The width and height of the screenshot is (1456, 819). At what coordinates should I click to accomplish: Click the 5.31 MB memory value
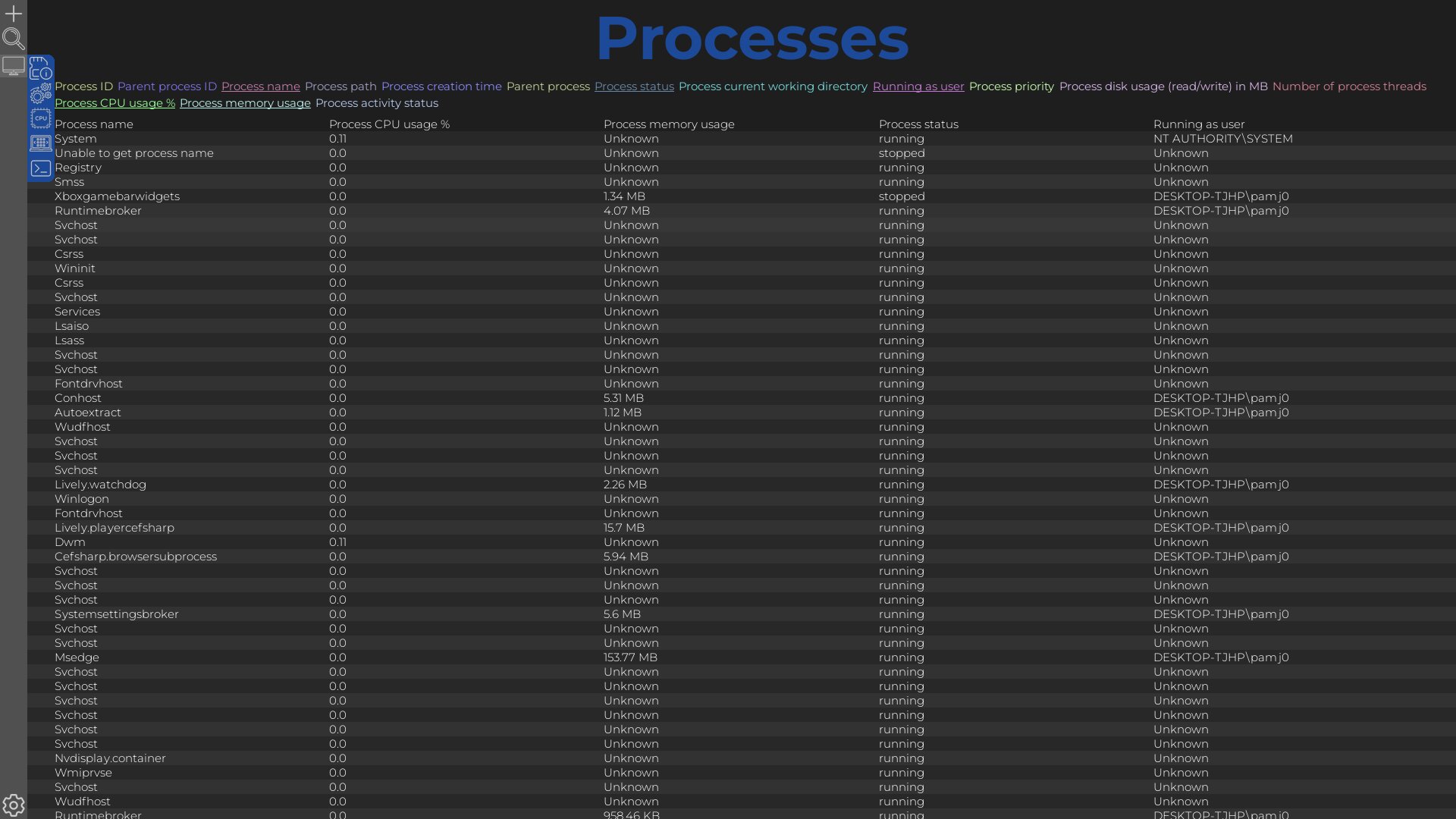tap(623, 398)
